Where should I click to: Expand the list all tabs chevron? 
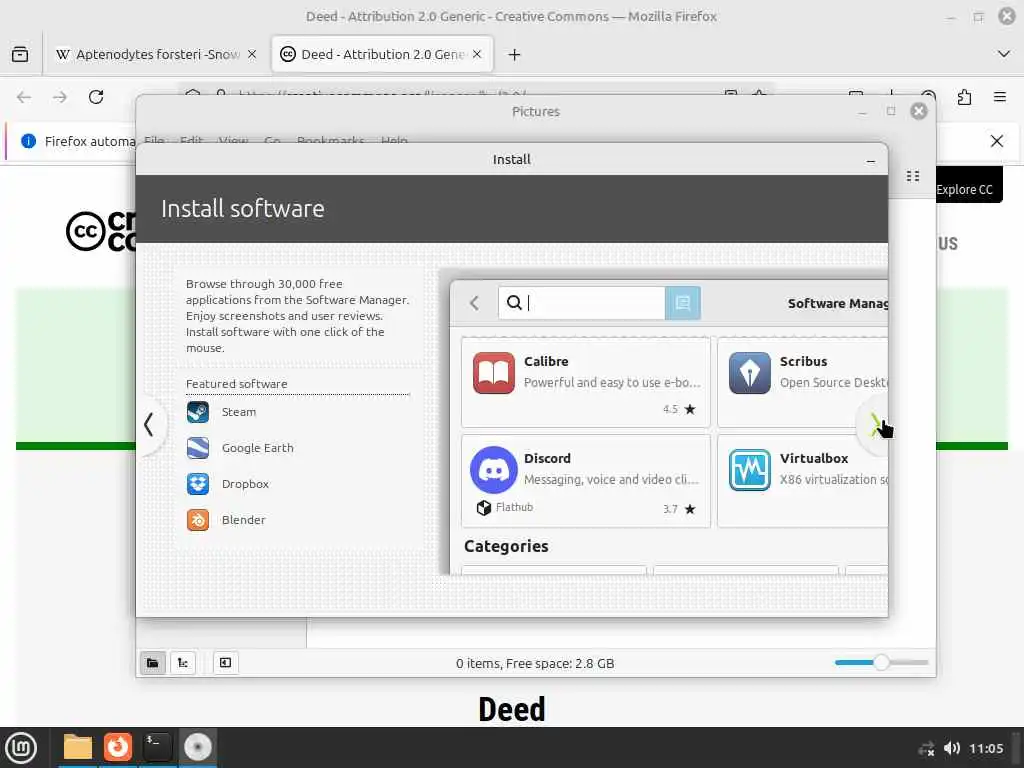tap(1004, 54)
